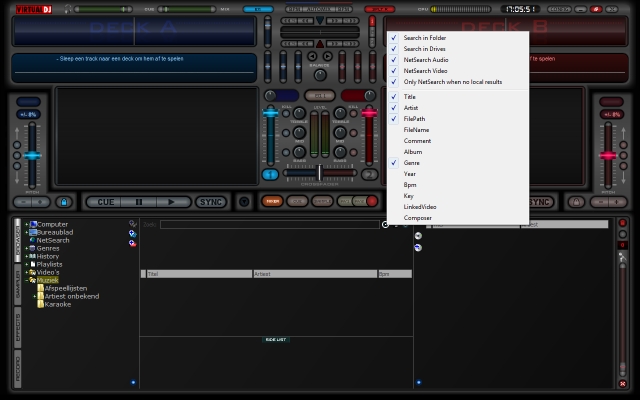Click the red X icon at bottom right

click(x=622, y=384)
